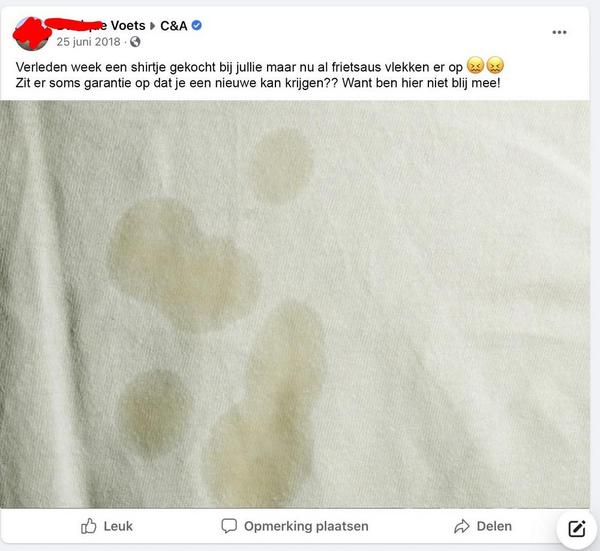Like the post with the Leuk label
Viewport: 600px width, 551px height.
click(x=118, y=526)
